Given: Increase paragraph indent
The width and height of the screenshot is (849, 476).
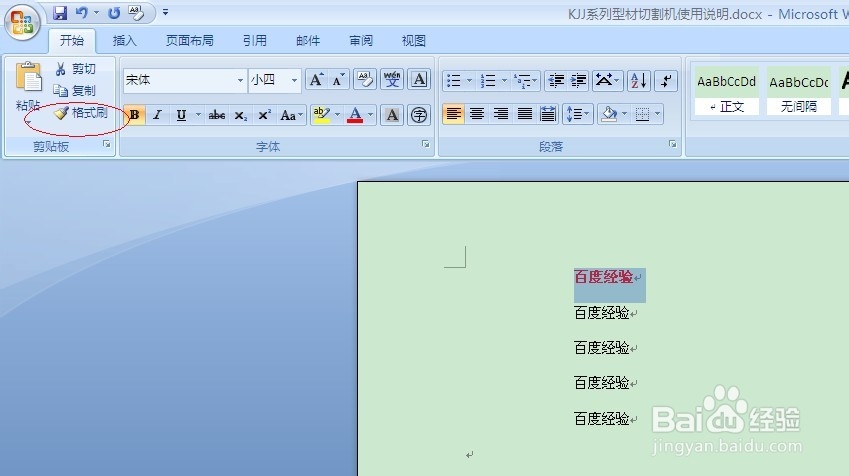Looking at the screenshot, I should coord(578,81).
